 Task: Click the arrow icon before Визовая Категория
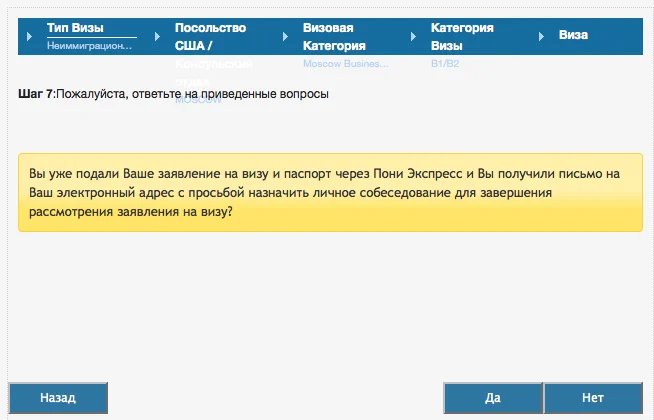coord(285,36)
